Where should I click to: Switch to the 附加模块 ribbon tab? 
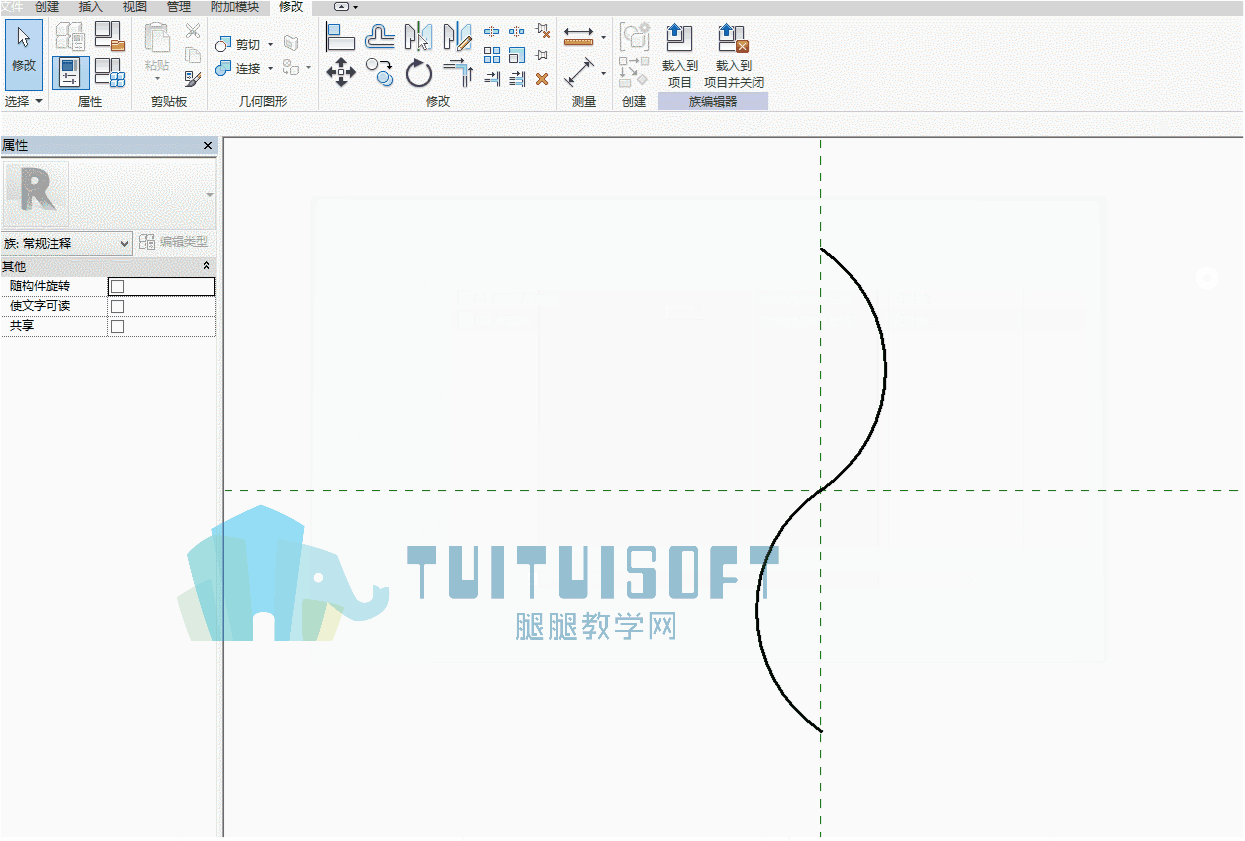pyautogui.click(x=234, y=7)
